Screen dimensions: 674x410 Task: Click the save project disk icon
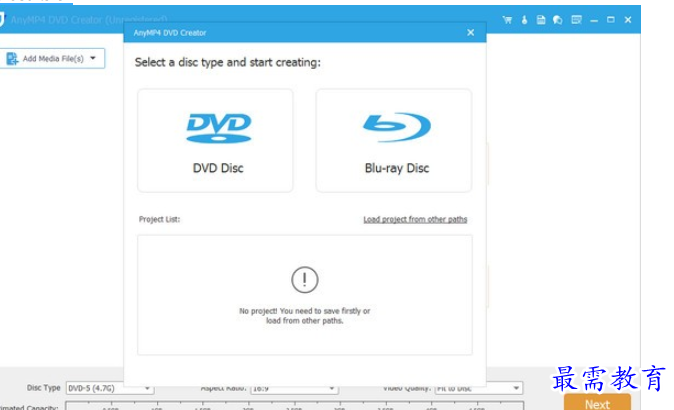coord(541,20)
